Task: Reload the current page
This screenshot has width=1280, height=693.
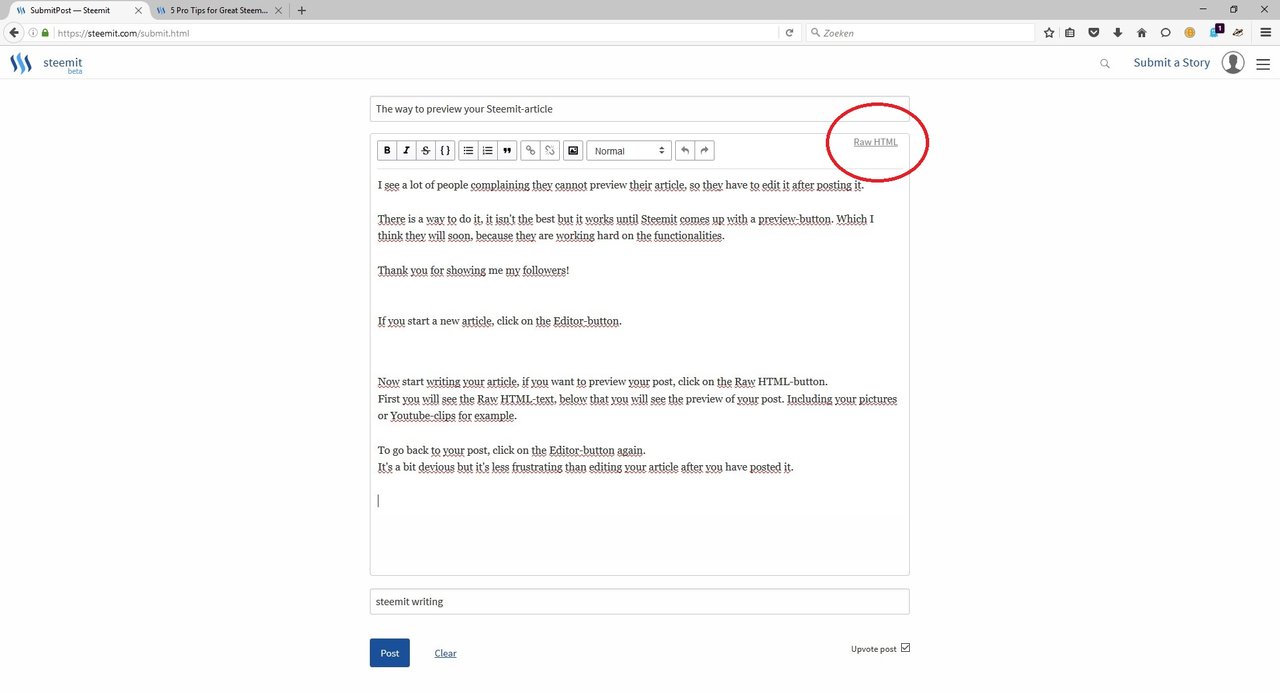Action: [789, 33]
